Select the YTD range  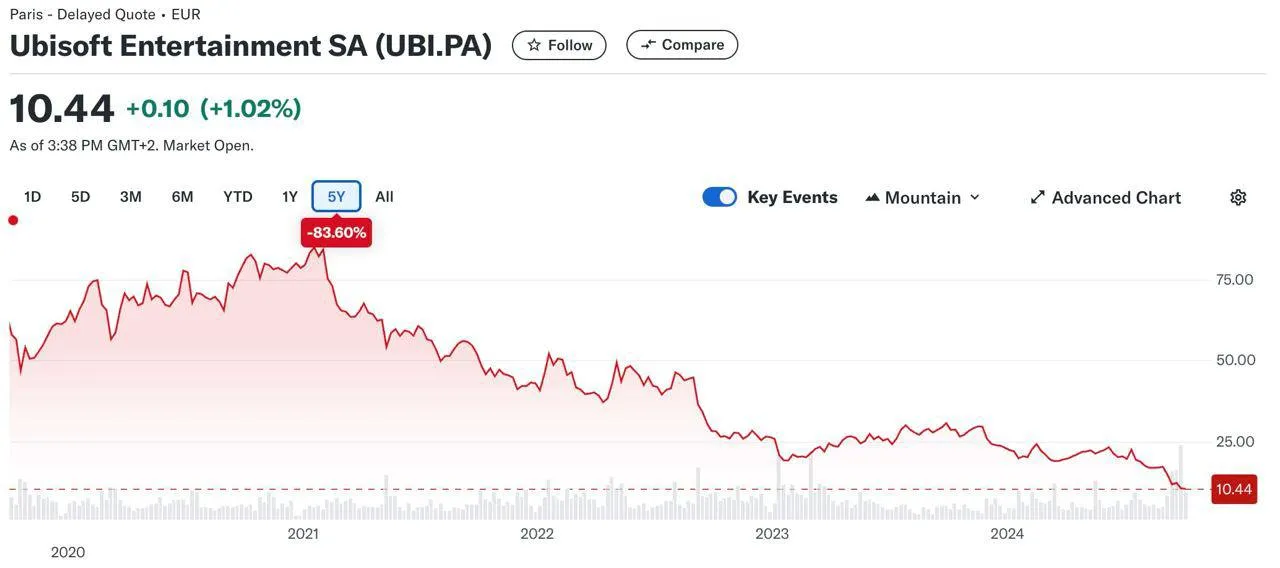point(238,197)
